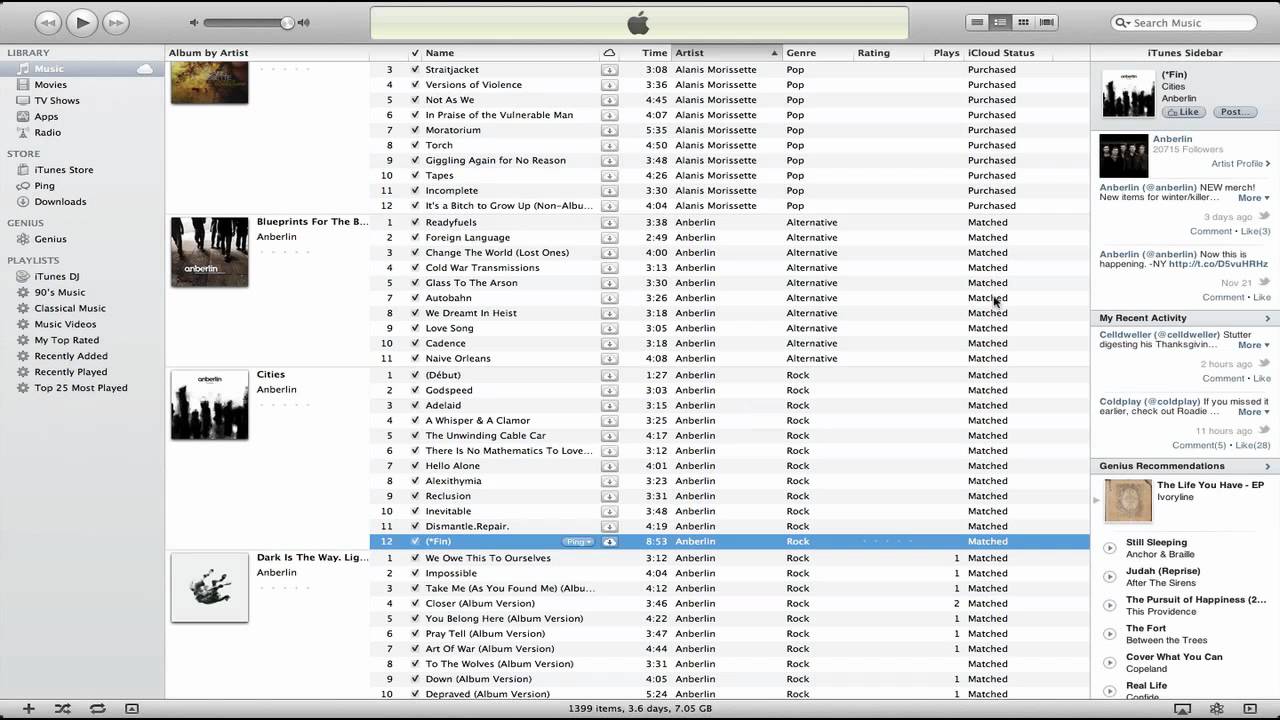Image resolution: width=1280 pixels, height=720 pixels.
Task: Click the Cities album artwork
Action: click(209, 405)
